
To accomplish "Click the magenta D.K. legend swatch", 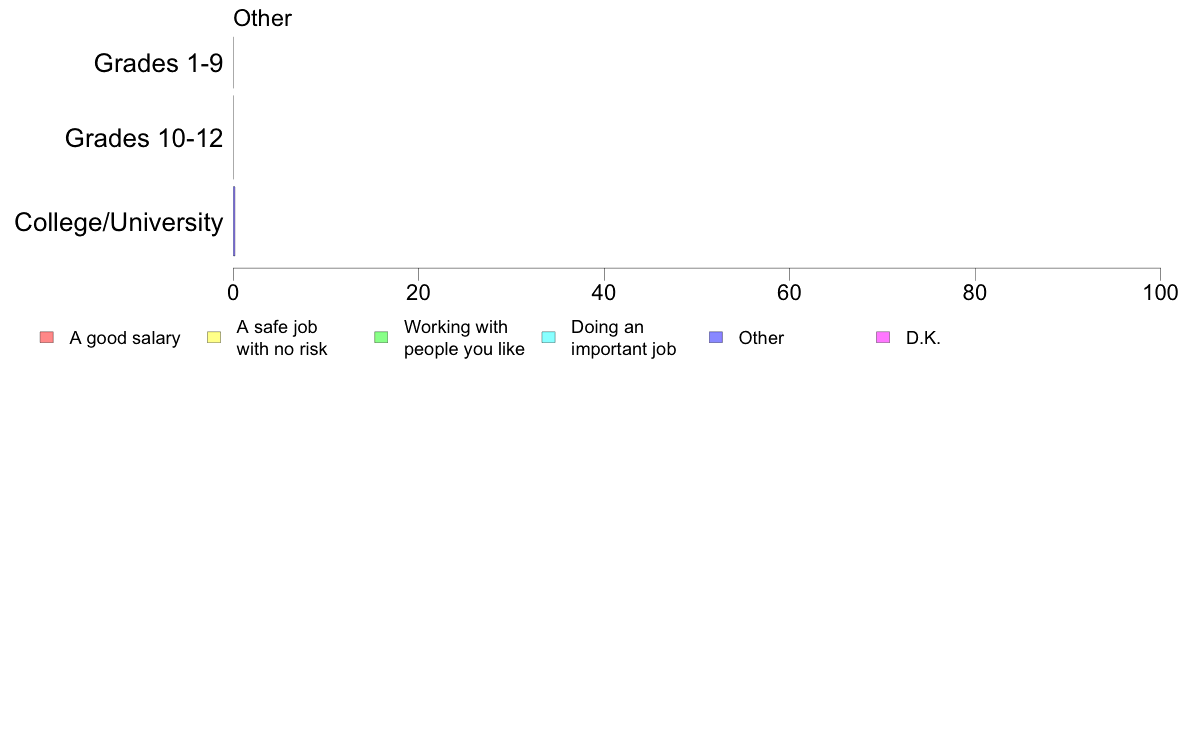I will (x=883, y=337).
